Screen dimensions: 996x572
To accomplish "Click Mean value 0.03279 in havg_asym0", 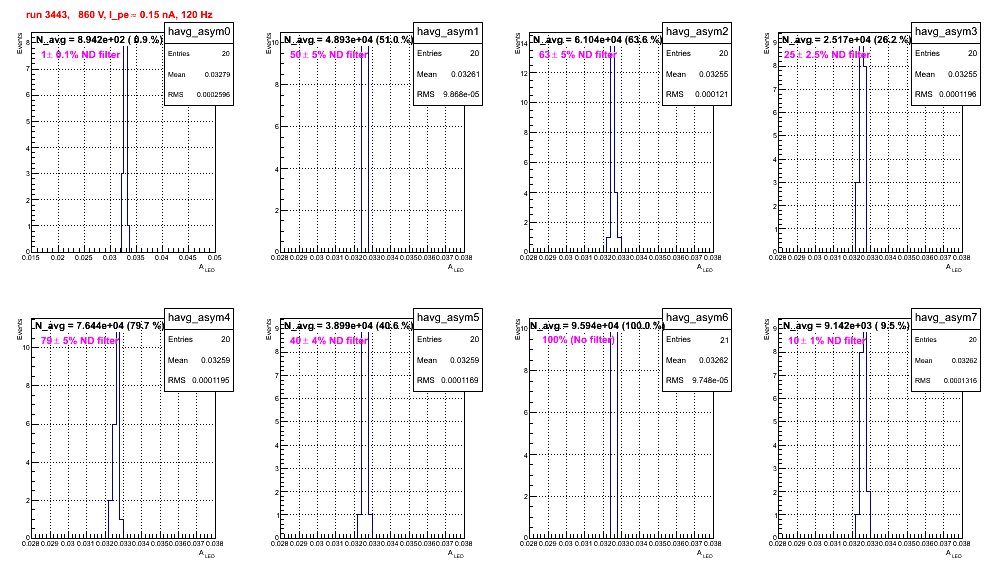I will click(217, 74).
